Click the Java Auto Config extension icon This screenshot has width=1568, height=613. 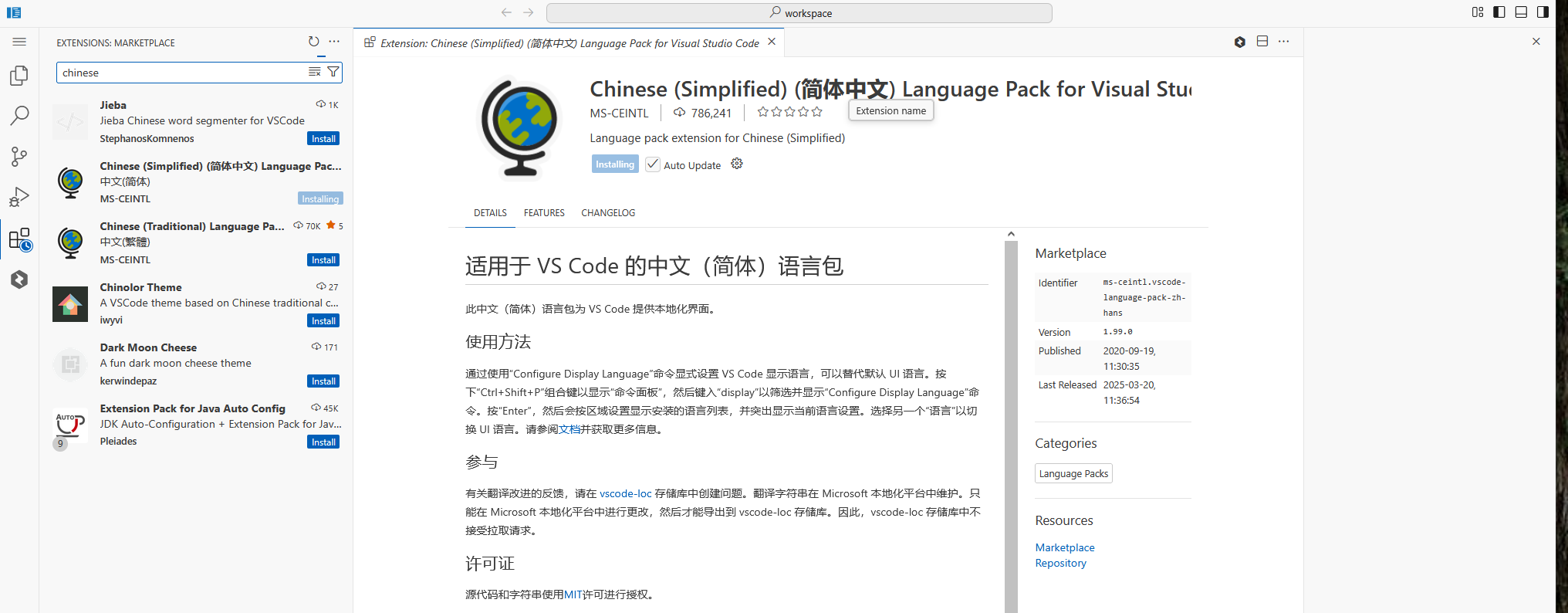(x=70, y=425)
